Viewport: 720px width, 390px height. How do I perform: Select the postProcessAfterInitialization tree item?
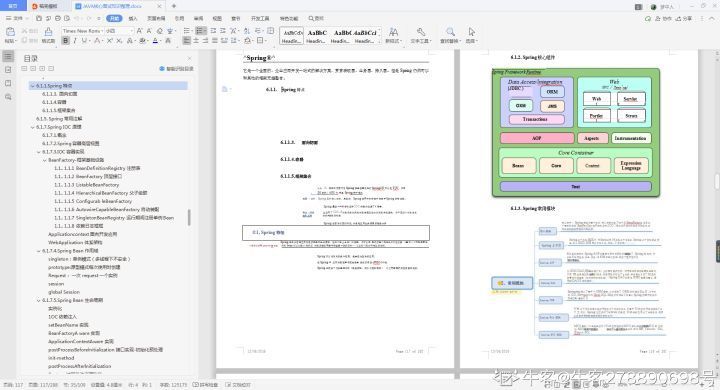(79, 367)
